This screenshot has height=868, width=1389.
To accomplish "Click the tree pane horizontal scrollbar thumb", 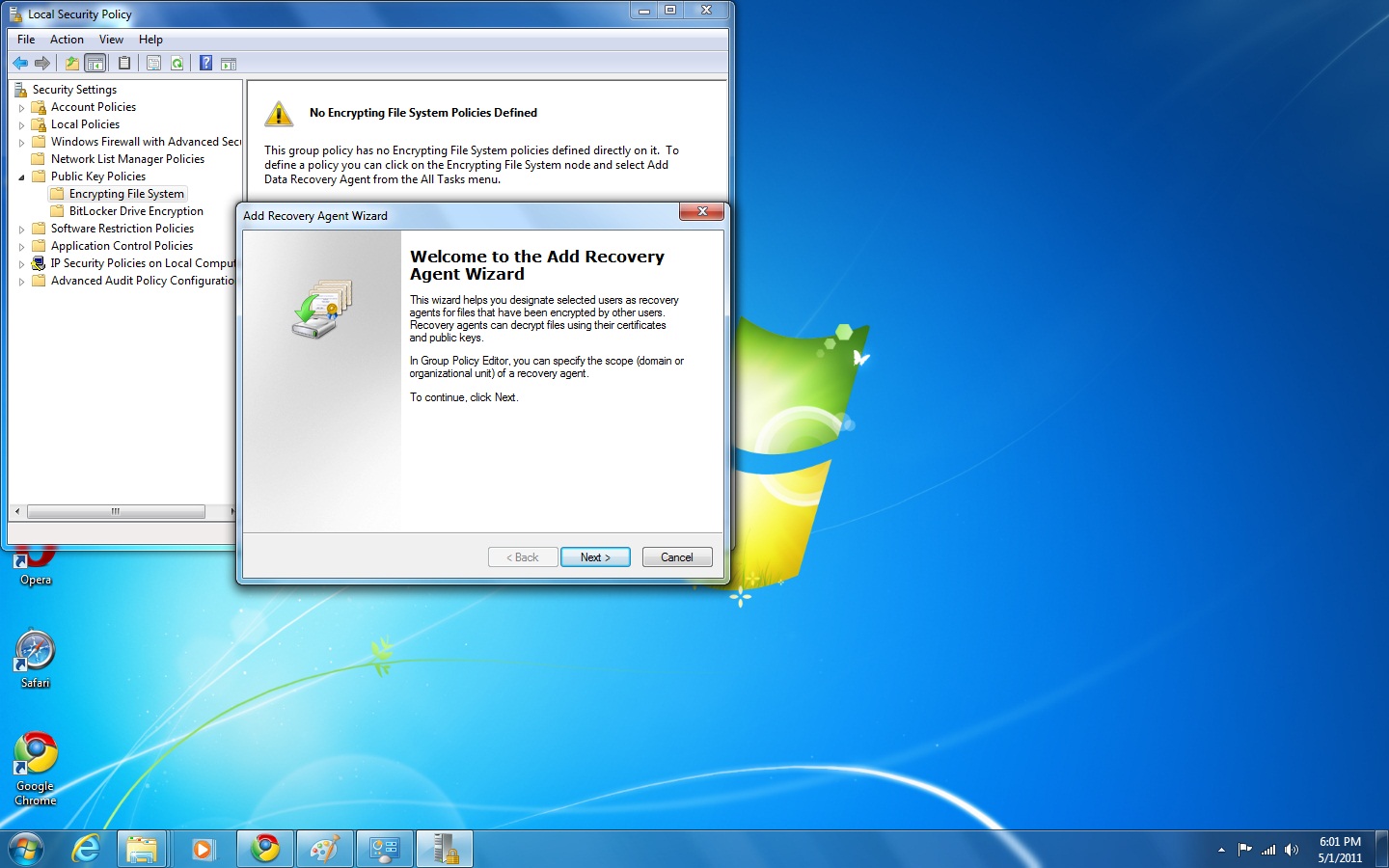I will [x=116, y=511].
